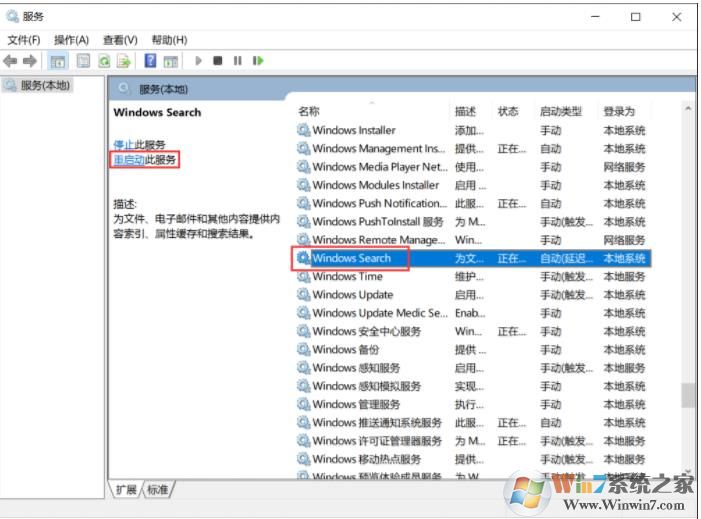Click gear icon of Windows Time row
Screen dimensions: 701x519
tap(304, 276)
